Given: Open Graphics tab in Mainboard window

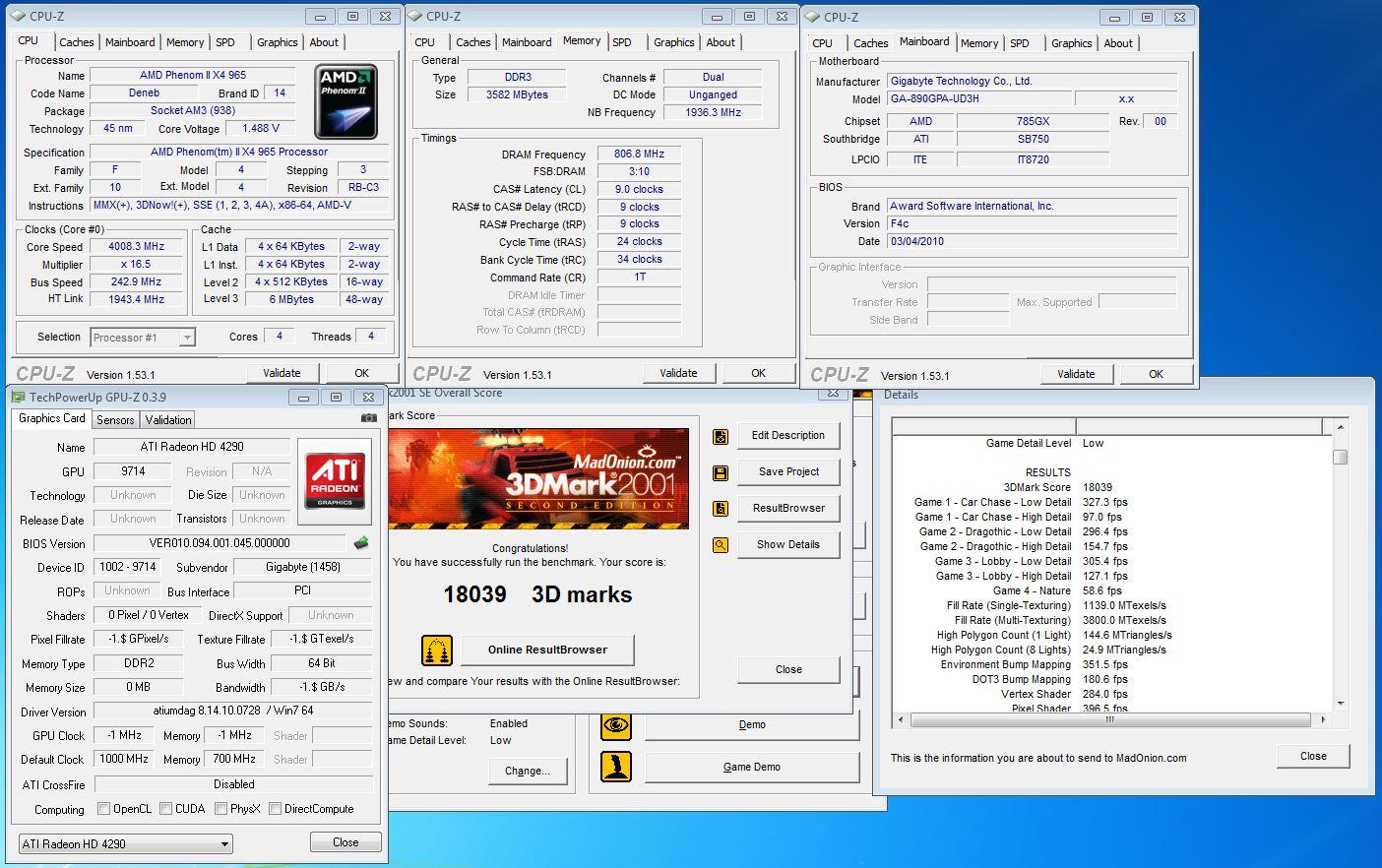Looking at the screenshot, I should click(x=1071, y=43).
